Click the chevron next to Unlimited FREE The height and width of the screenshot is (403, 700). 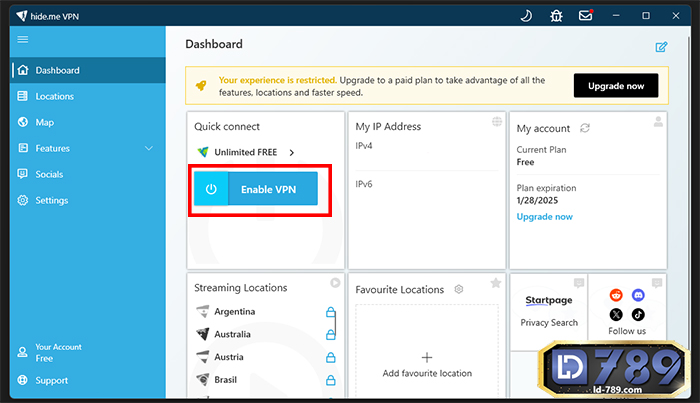pyautogui.click(x=292, y=153)
